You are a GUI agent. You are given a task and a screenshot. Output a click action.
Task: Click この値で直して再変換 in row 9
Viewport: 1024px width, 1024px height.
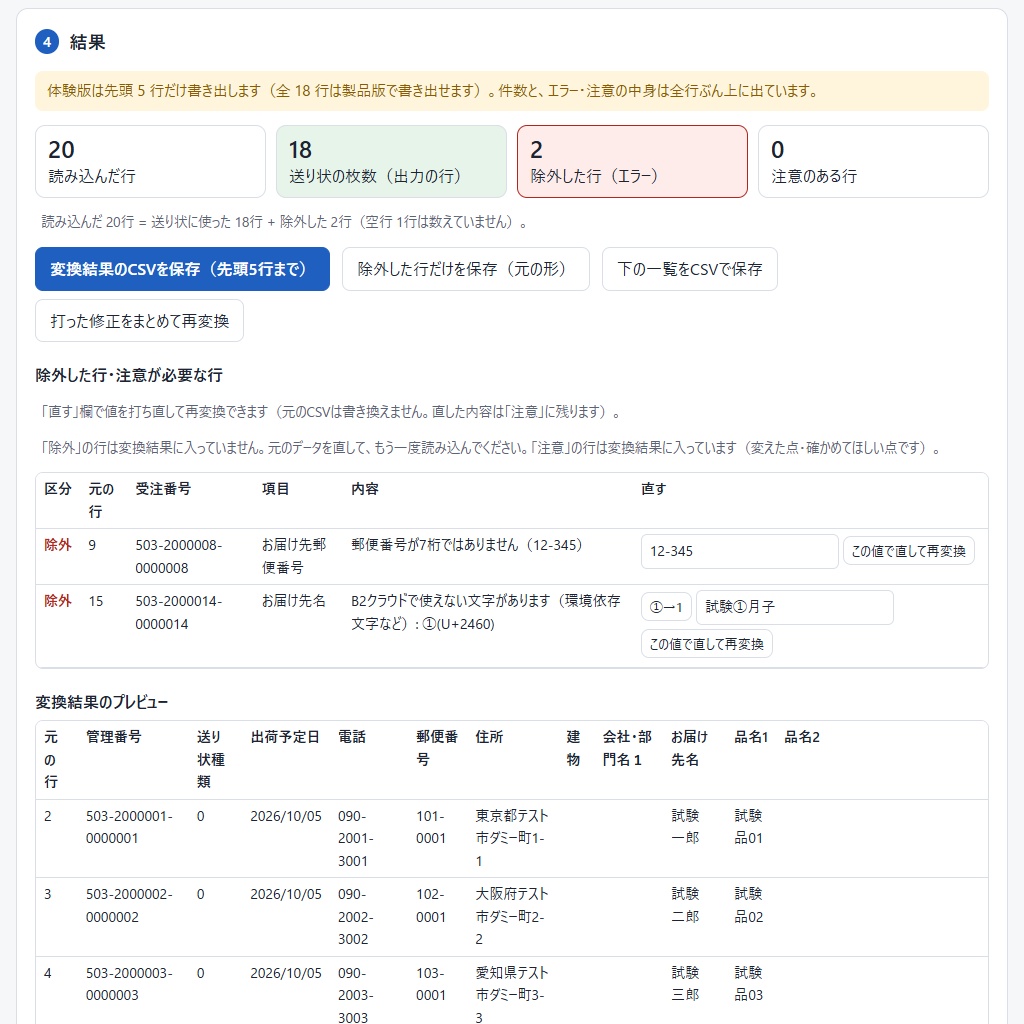pyautogui.click(x=908, y=551)
